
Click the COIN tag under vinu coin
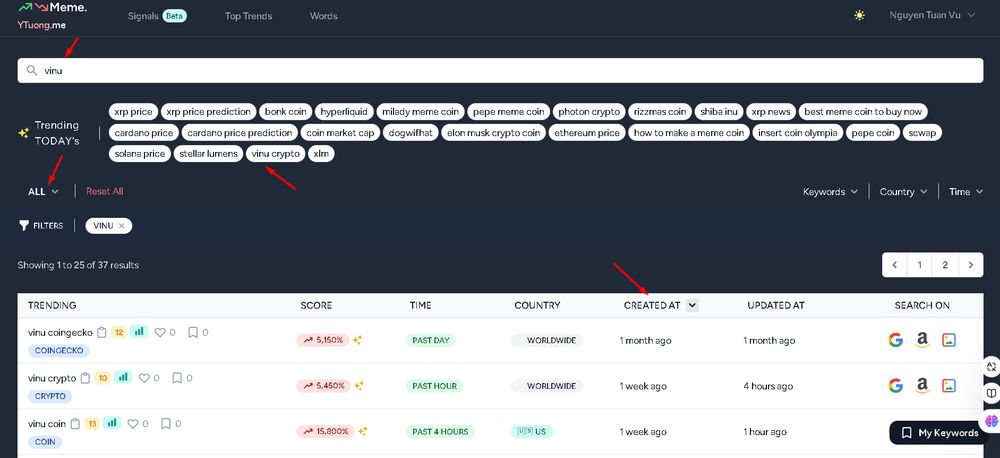click(x=45, y=441)
